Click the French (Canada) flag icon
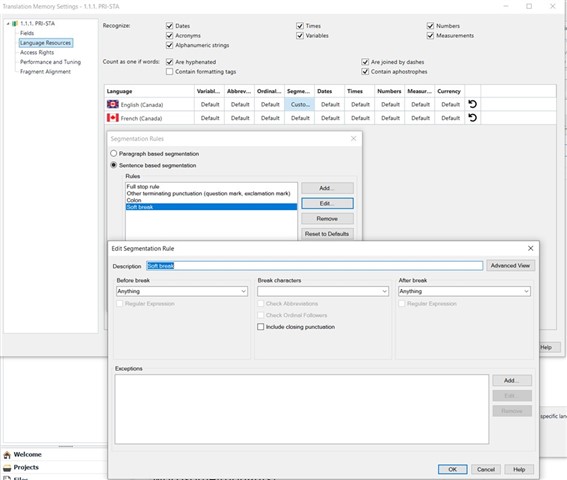 (113, 118)
